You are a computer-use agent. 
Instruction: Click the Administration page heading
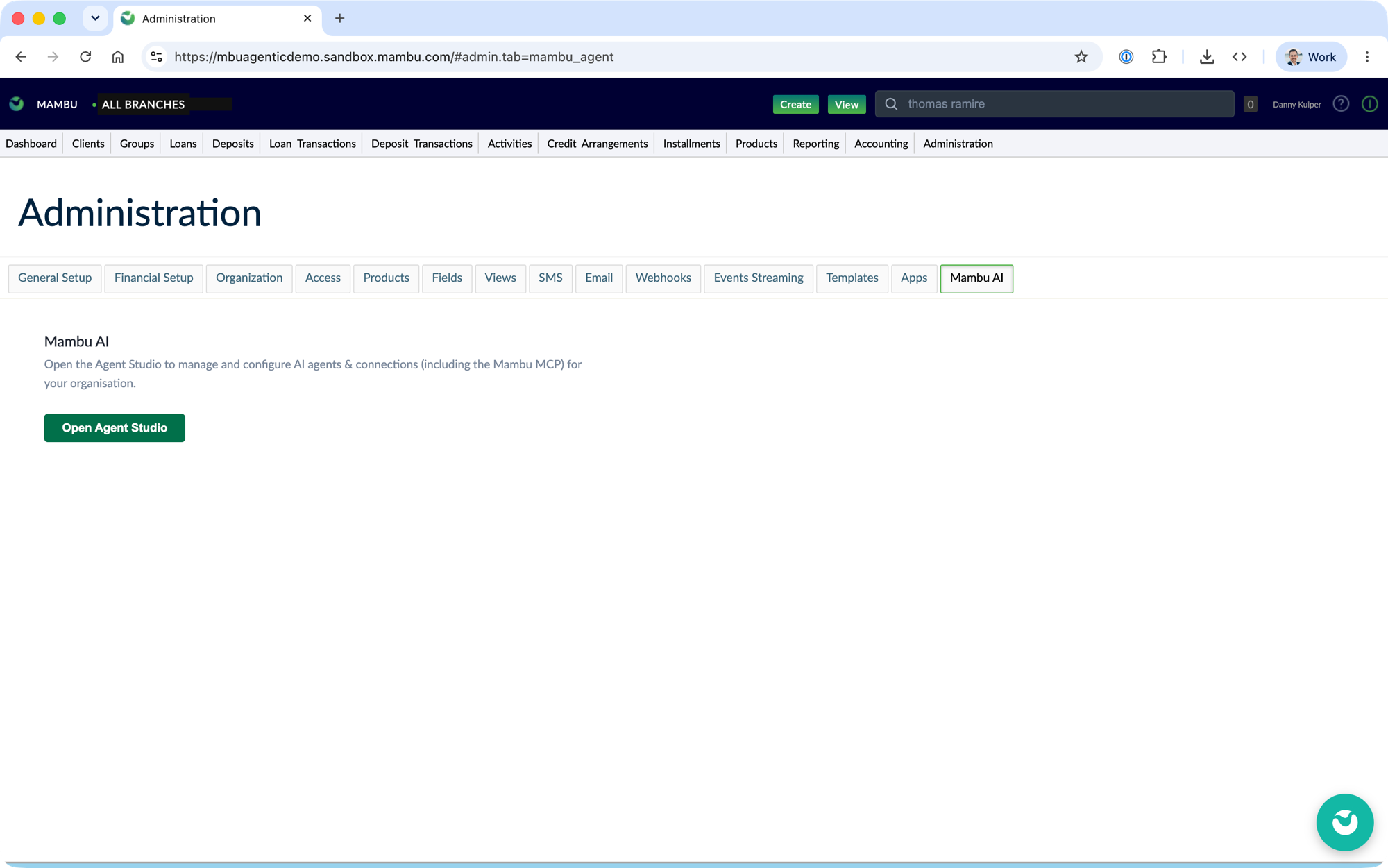[x=139, y=212]
